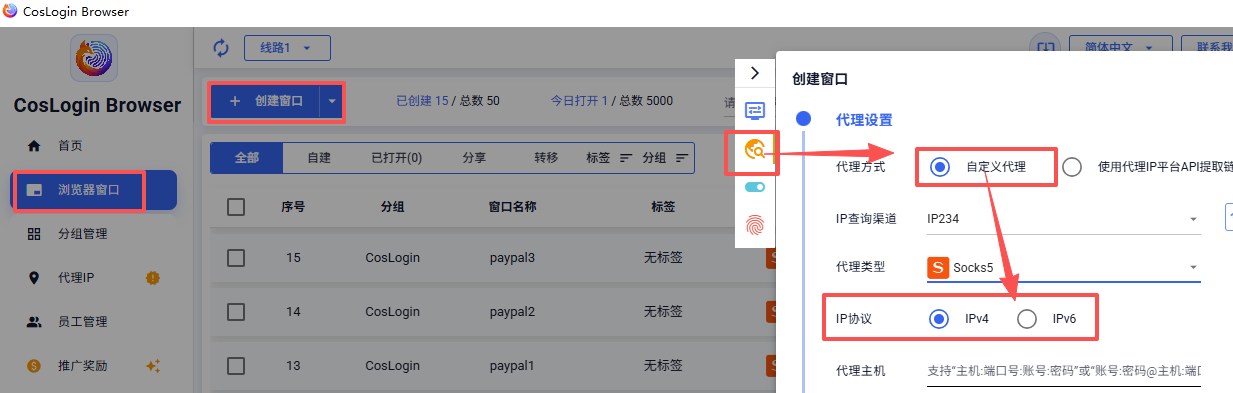Image resolution: width=1233 pixels, height=393 pixels.
Task: Click serial number 15 cell
Action: click(x=293, y=258)
